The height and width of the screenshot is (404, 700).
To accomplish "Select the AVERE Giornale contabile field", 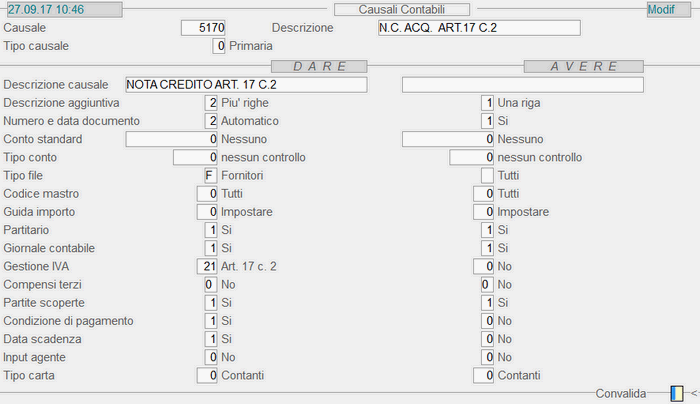I will click(x=487, y=248).
